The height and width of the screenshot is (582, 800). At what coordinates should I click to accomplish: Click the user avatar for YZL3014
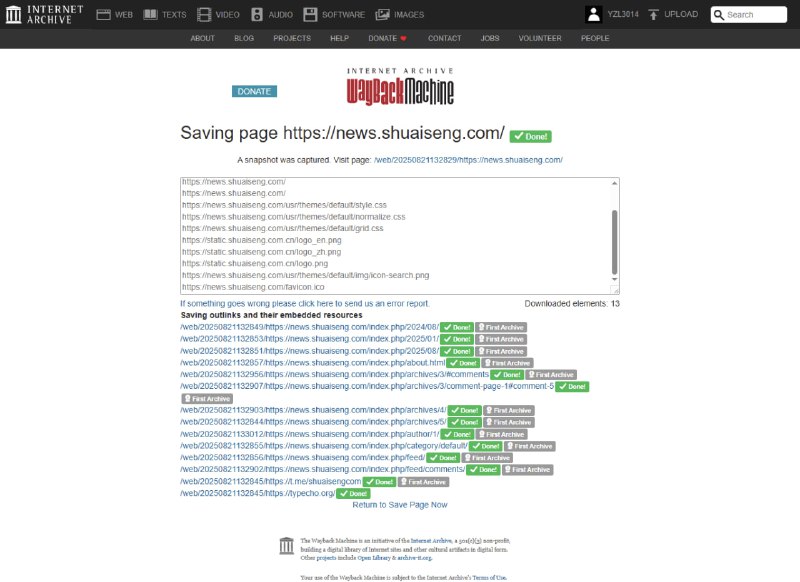pos(593,15)
